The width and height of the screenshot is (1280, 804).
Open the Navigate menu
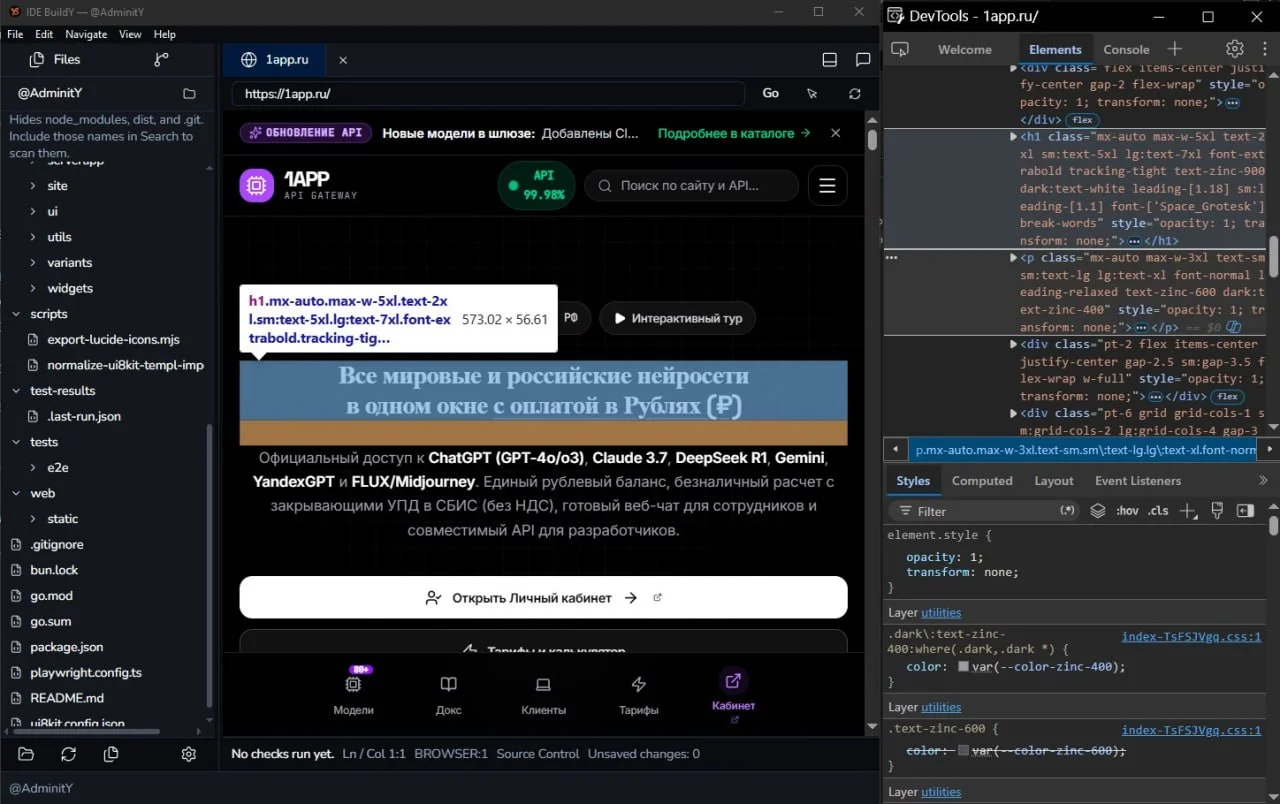click(86, 34)
